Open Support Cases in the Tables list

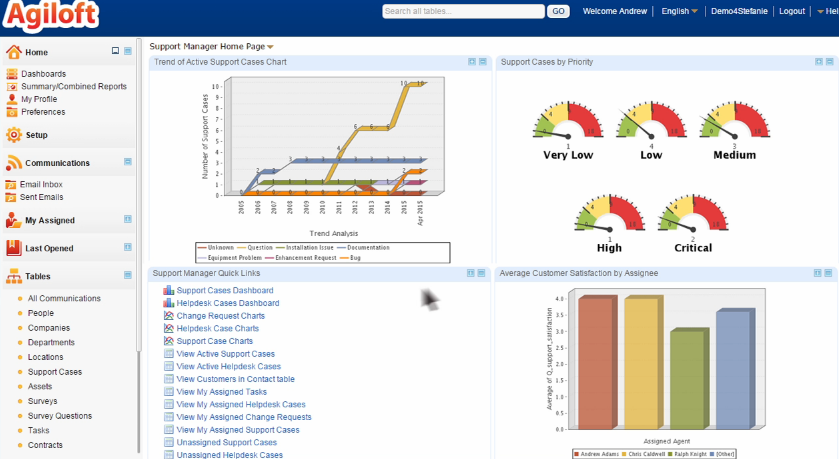point(55,372)
